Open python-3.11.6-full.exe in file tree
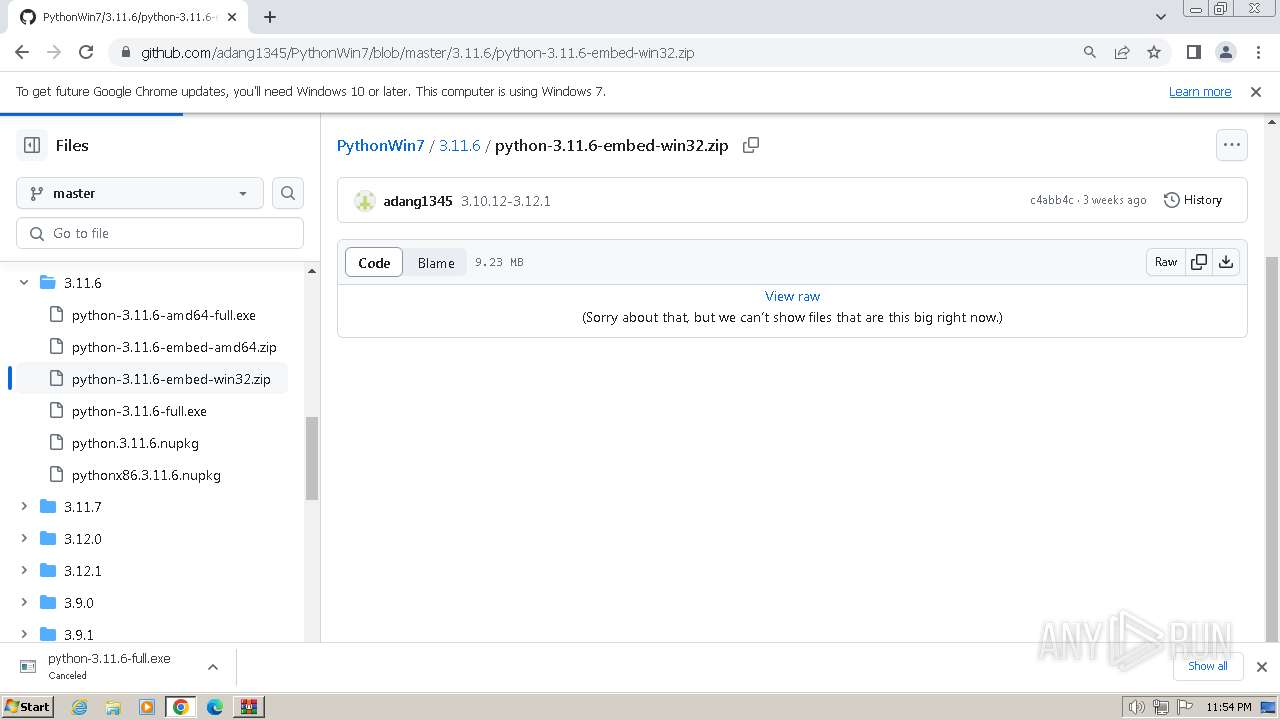 pos(139,411)
